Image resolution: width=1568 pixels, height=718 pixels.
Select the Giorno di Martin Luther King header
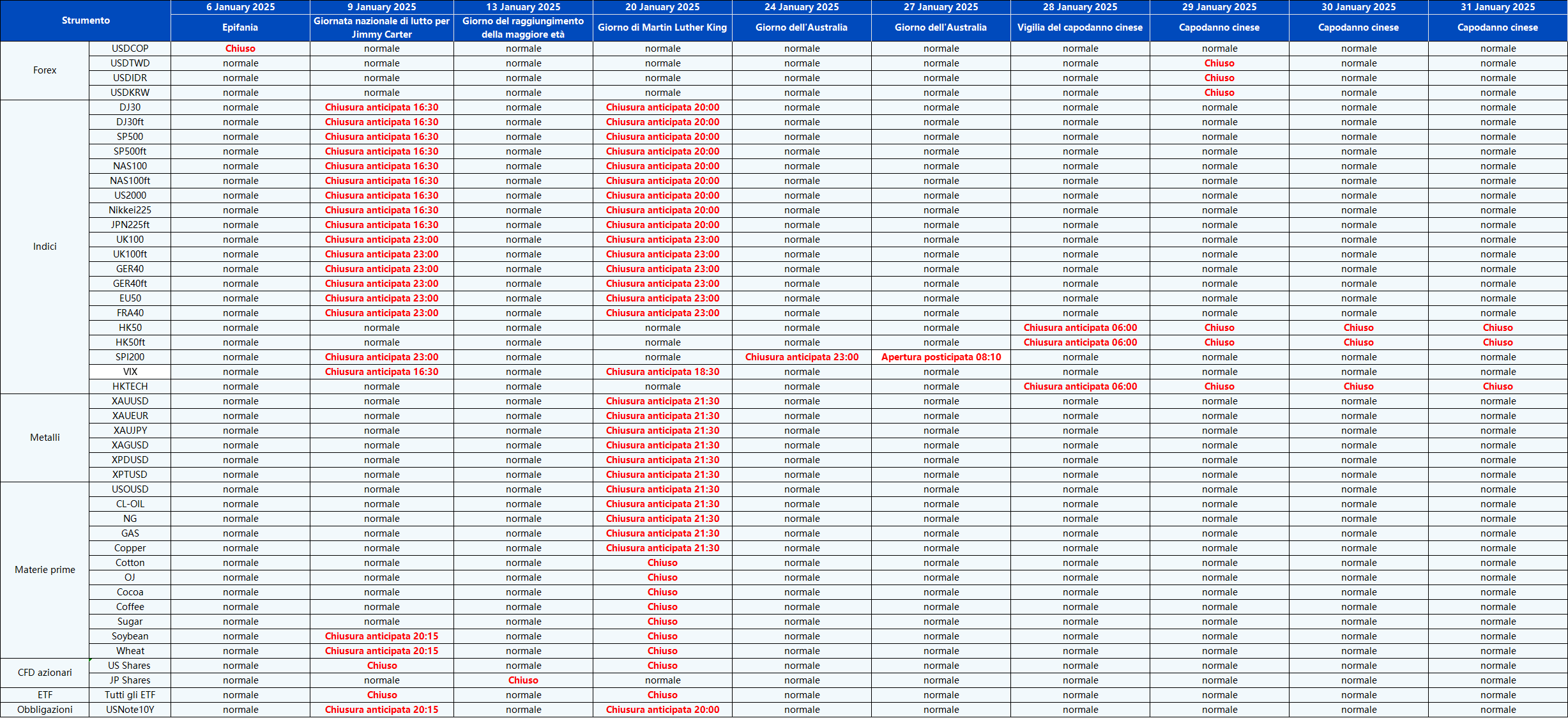point(662,27)
